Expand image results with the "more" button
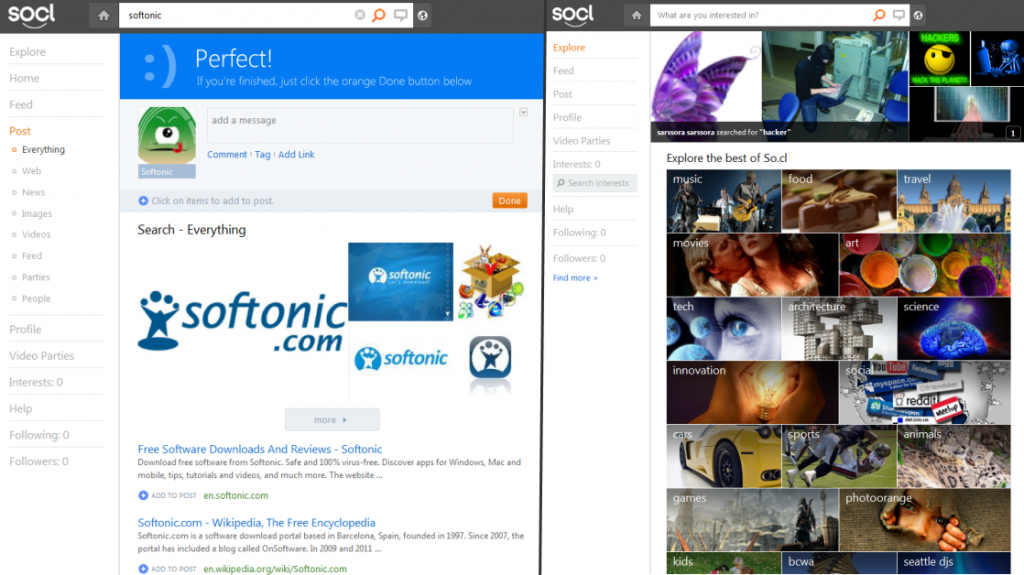Screen dimensions: 1024x575 click(x=332, y=420)
